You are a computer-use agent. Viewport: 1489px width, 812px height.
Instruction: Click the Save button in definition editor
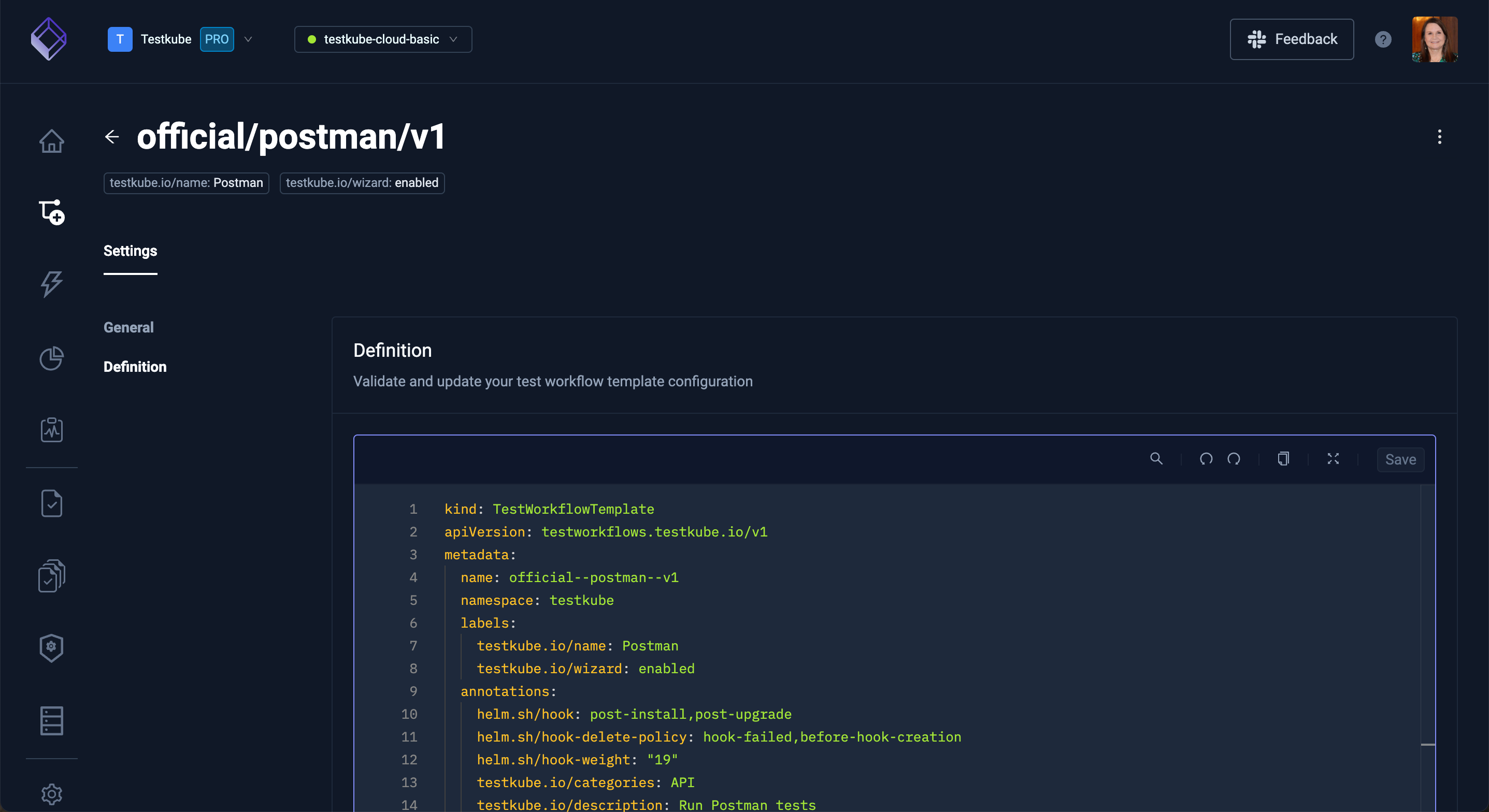[1400, 459]
